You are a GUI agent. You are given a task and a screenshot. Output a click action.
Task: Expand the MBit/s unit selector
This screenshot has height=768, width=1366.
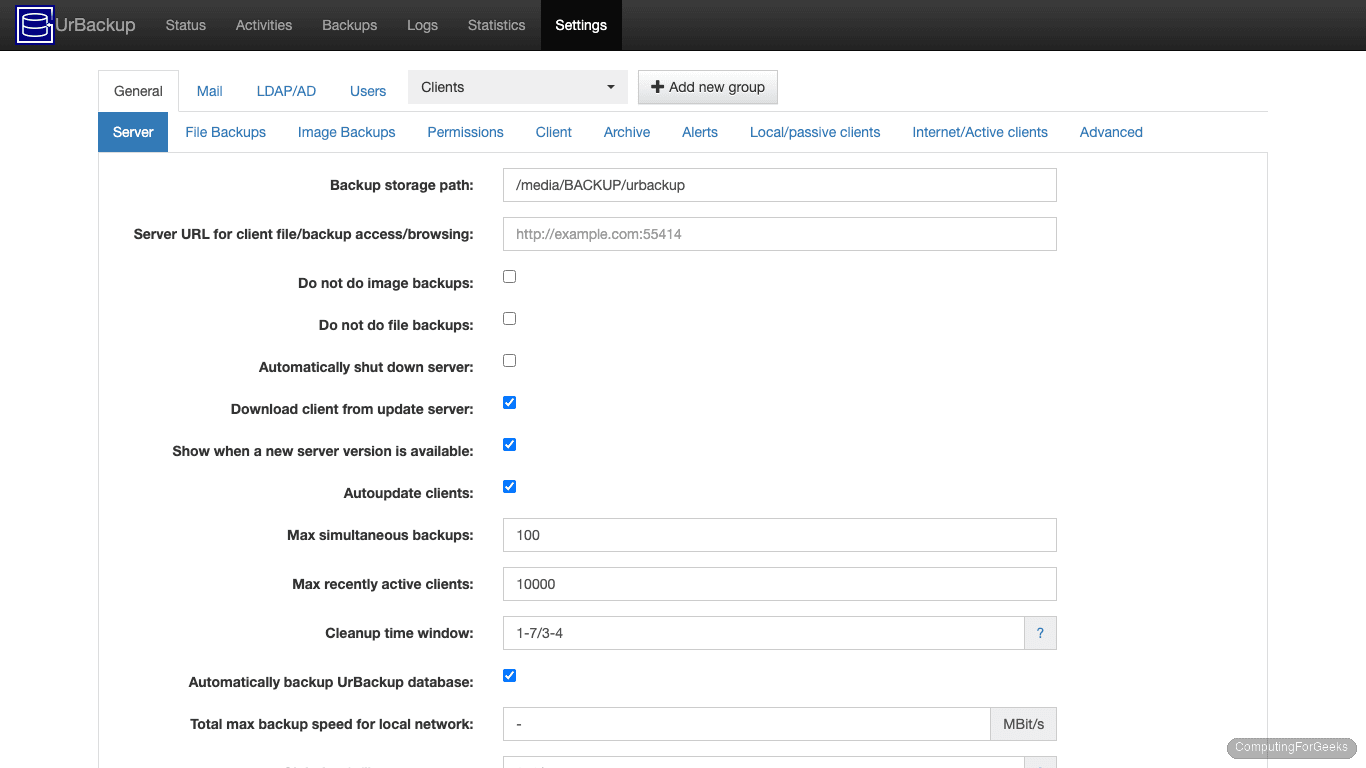[1023, 723]
